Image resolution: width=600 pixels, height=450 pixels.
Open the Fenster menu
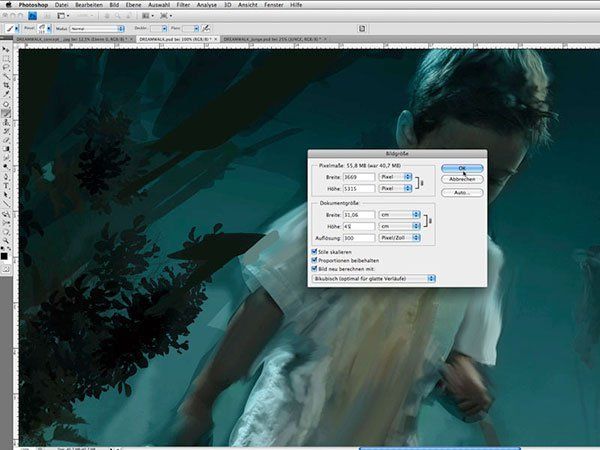(x=274, y=5)
